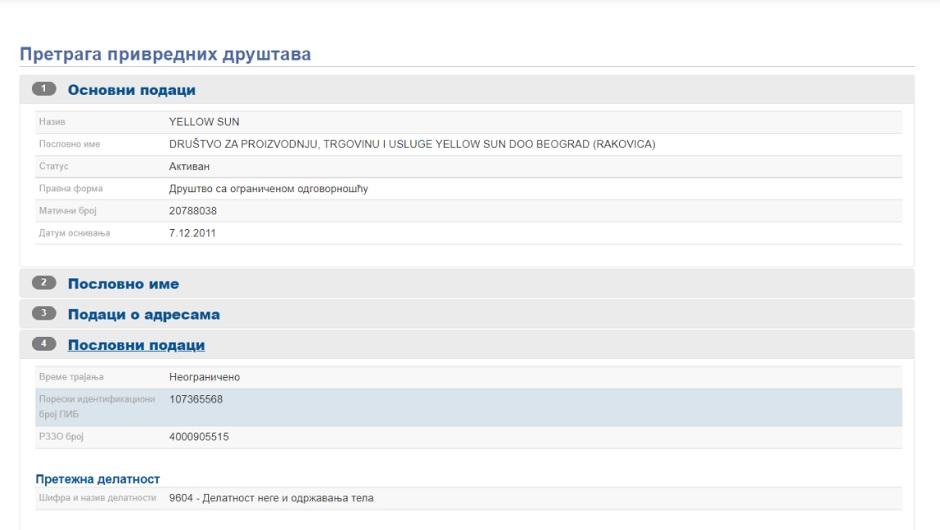Image resolution: width=940 pixels, height=530 pixels.
Task: Expand the Подаци о адресама section
Action: [143, 314]
